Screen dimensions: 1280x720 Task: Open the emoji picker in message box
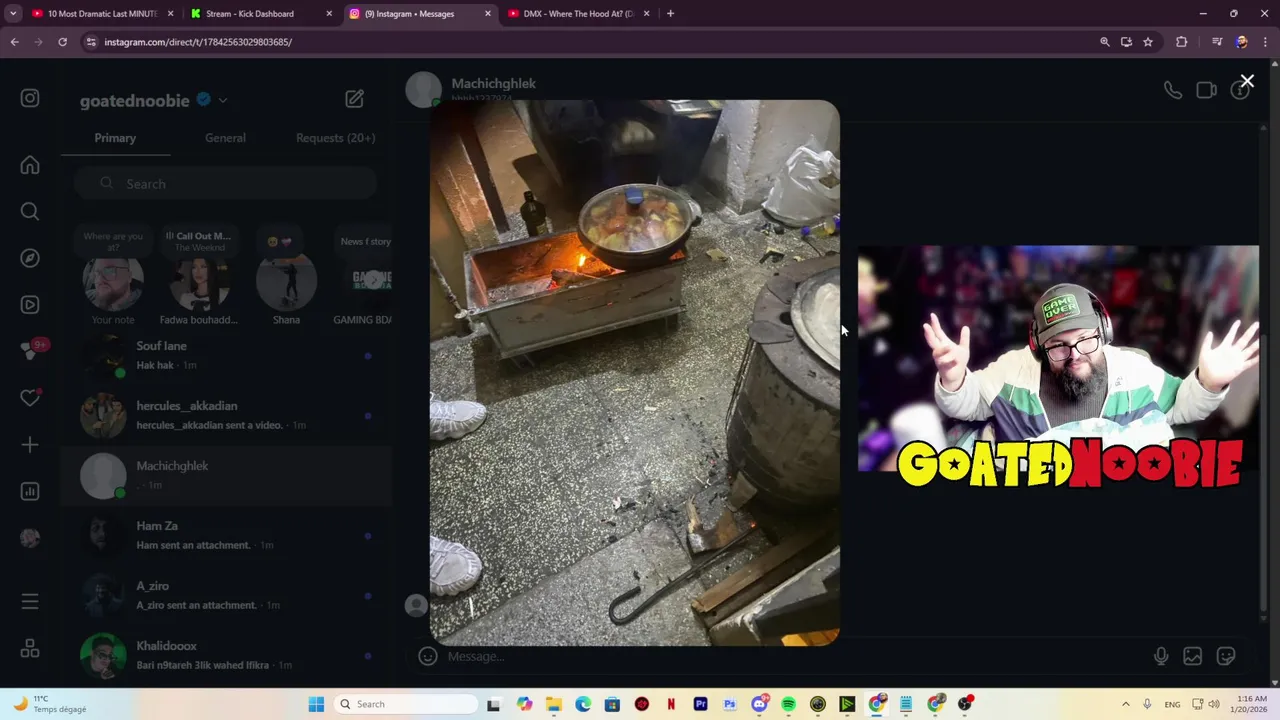(x=428, y=656)
